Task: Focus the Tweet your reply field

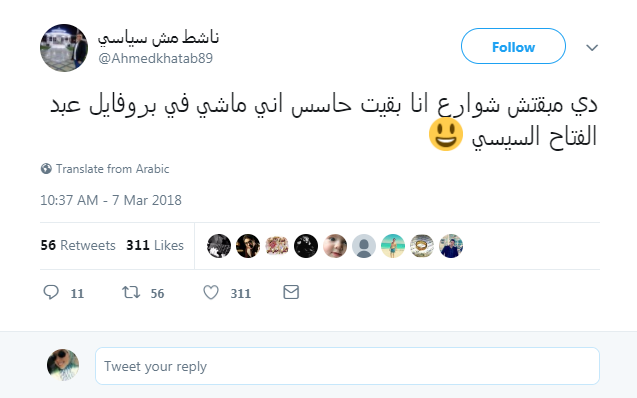Action: (347, 366)
